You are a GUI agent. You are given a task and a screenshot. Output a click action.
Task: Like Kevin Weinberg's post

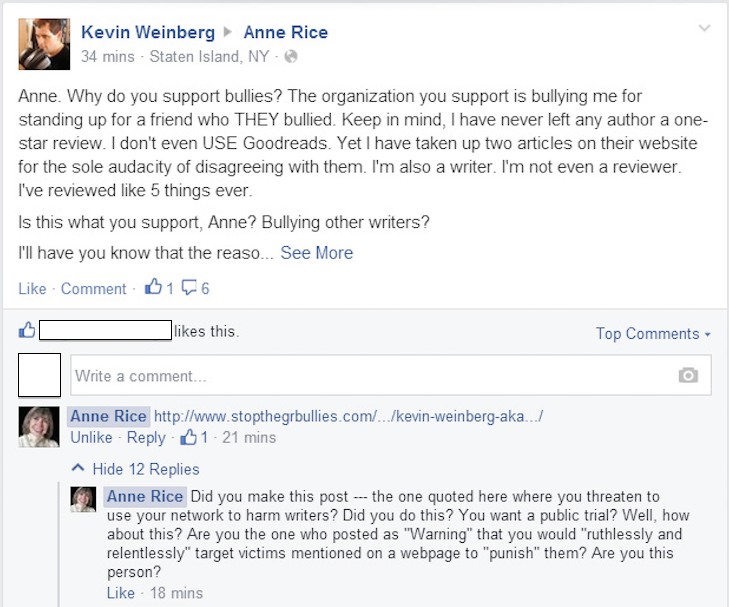(32, 289)
